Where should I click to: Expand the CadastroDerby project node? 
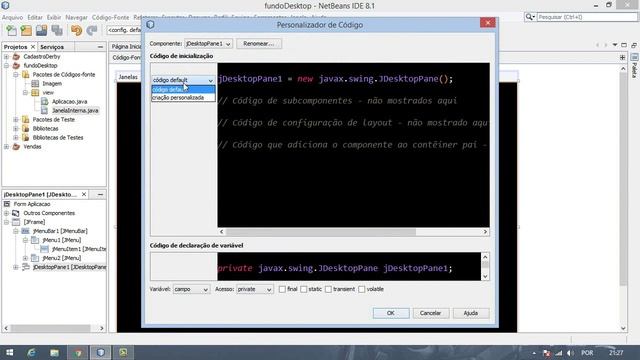point(7,57)
